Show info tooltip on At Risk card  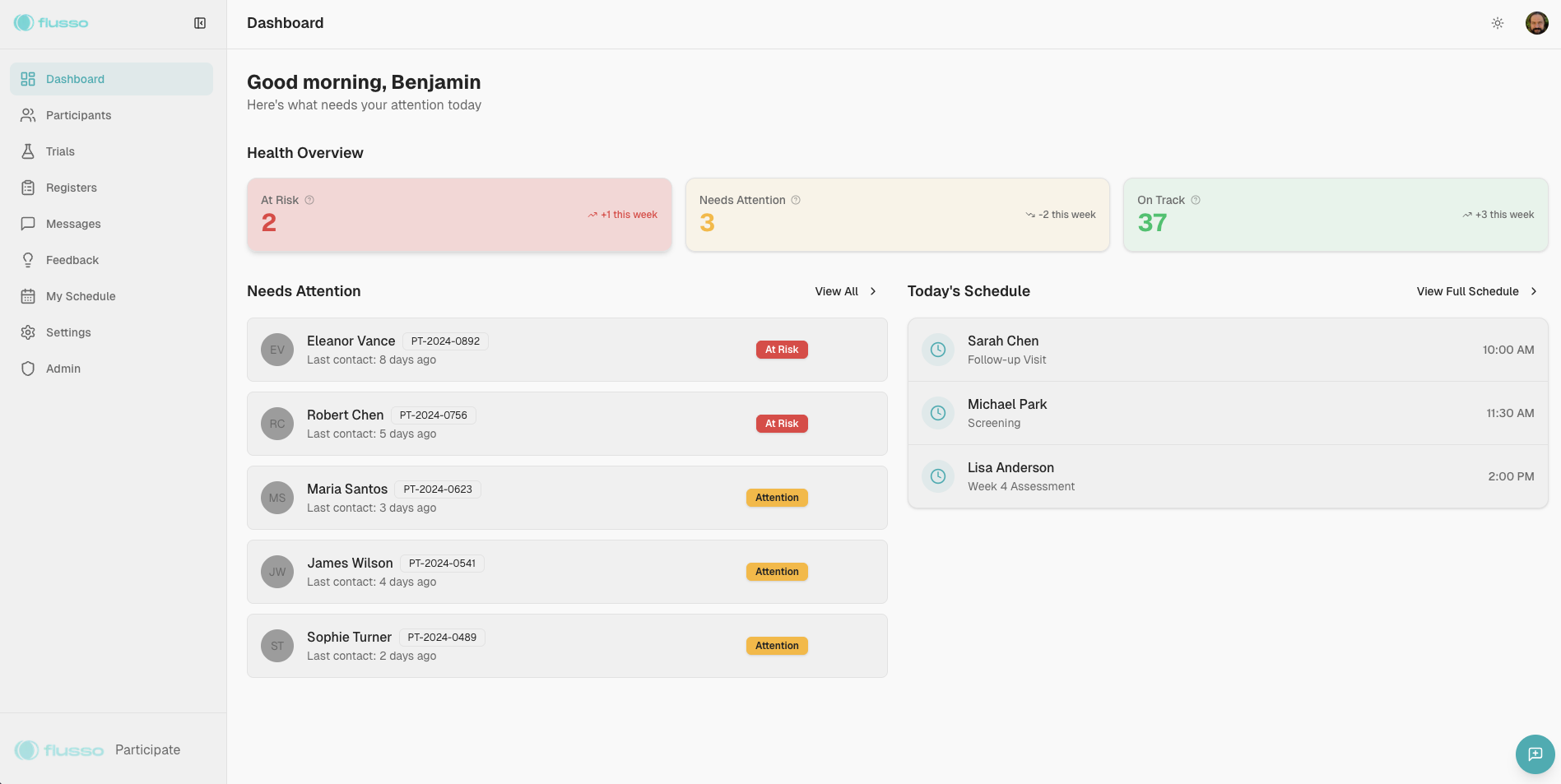[x=309, y=199]
